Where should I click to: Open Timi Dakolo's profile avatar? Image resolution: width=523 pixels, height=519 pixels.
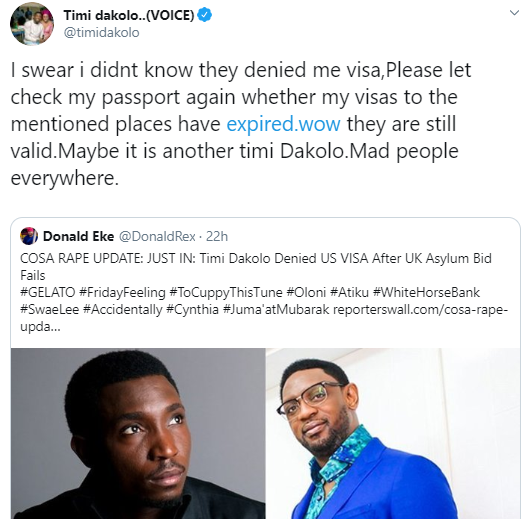click(x=32, y=24)
